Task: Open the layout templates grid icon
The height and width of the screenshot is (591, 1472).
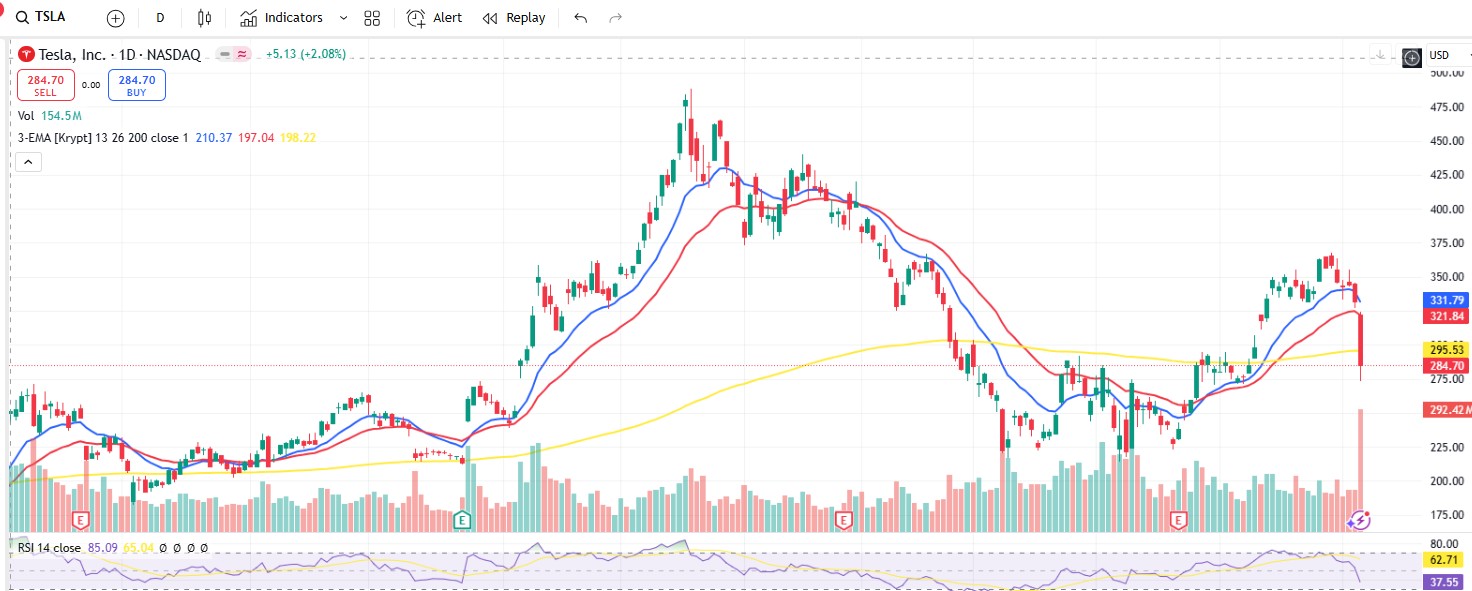Action: (372, 18)
